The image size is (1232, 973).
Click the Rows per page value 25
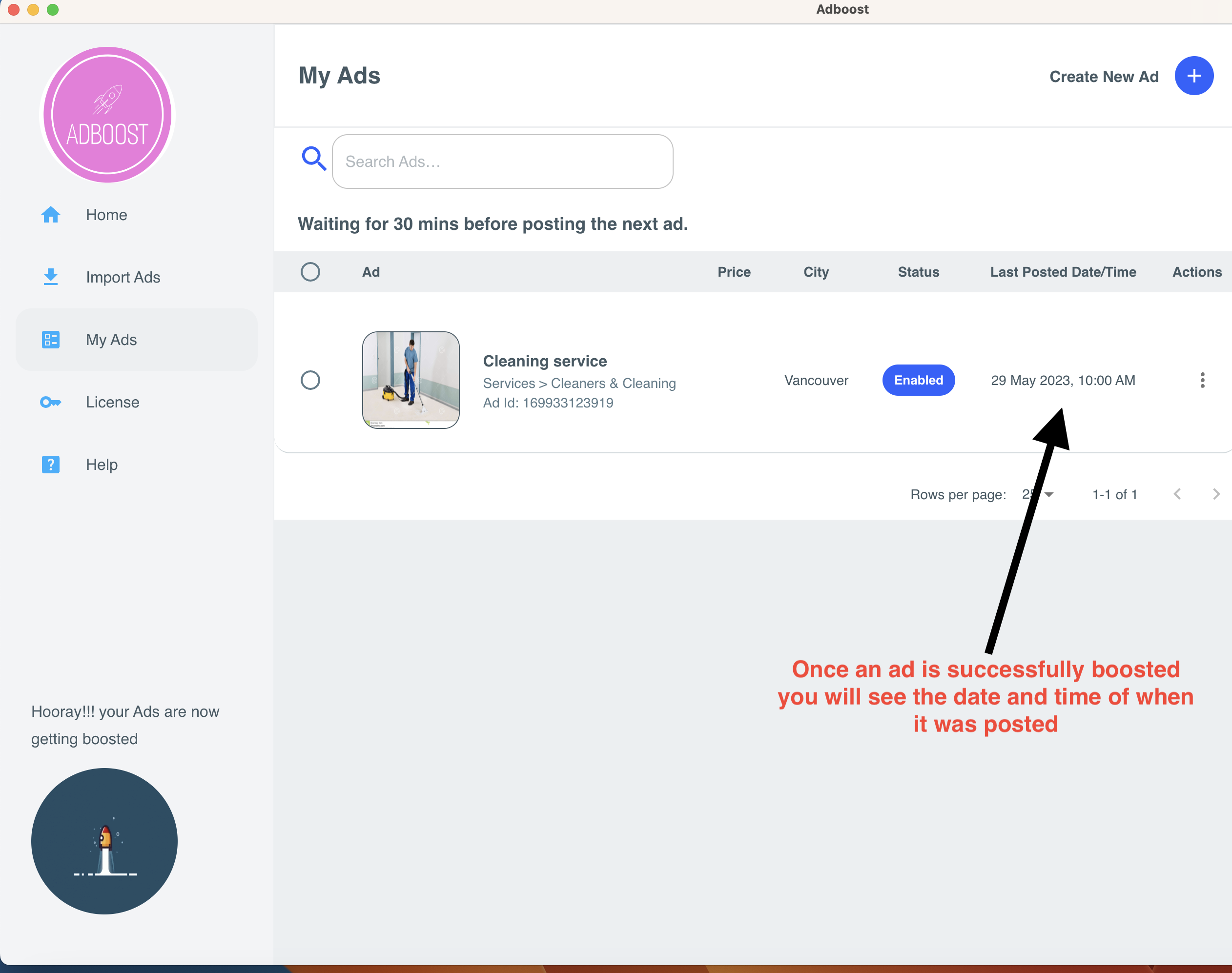1036,494
